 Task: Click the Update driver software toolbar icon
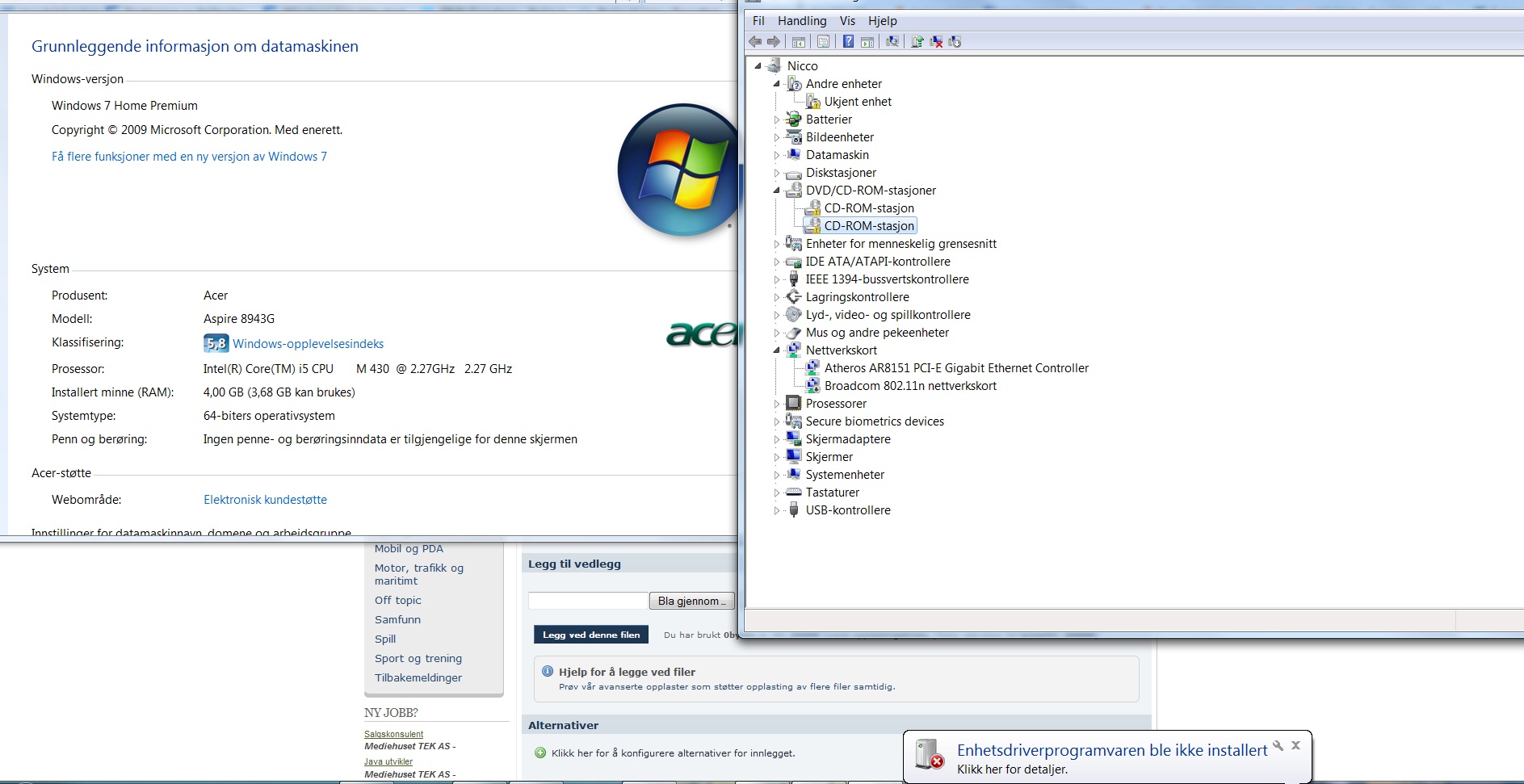[917, 41]
